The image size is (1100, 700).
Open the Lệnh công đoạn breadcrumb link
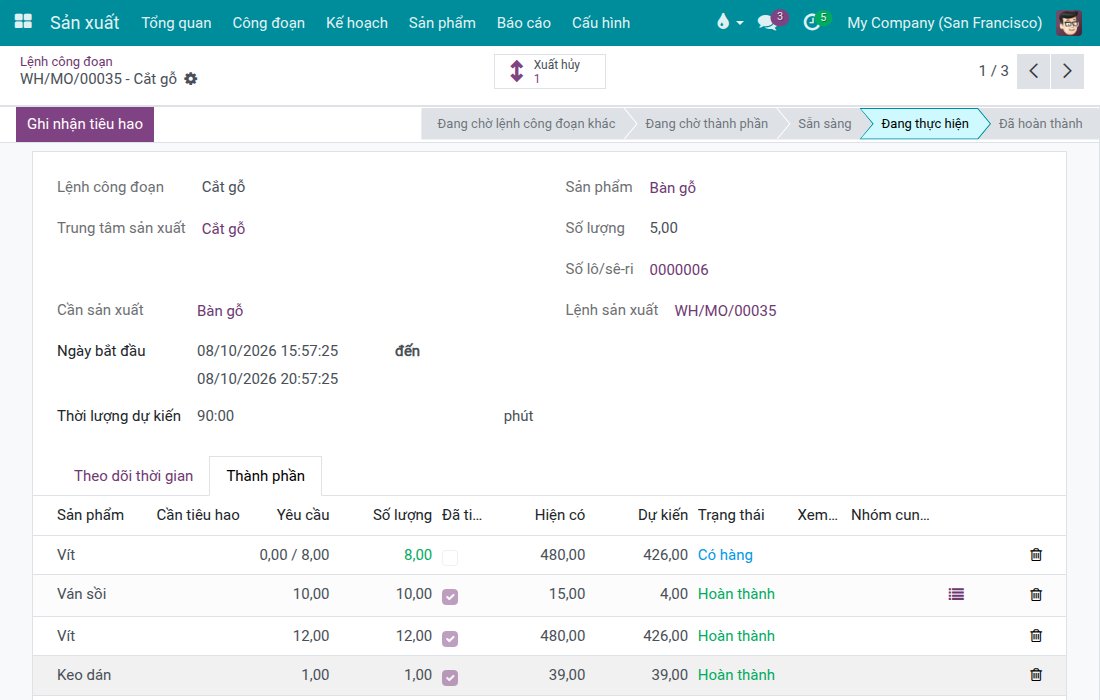66,62
